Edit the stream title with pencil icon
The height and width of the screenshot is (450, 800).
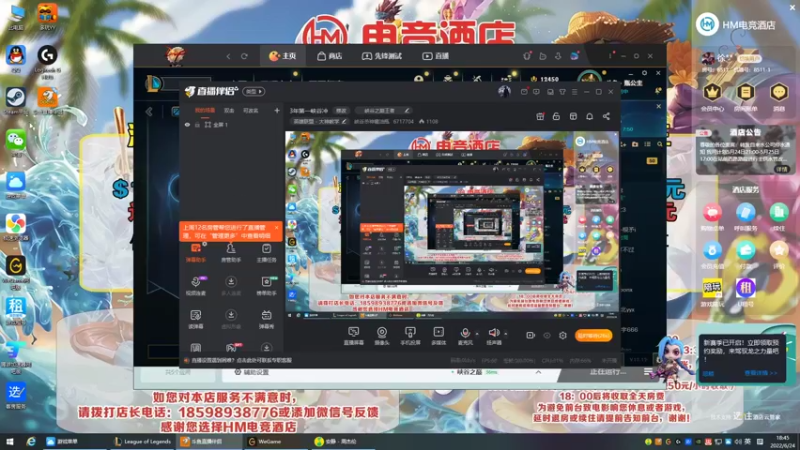point(407,110)
